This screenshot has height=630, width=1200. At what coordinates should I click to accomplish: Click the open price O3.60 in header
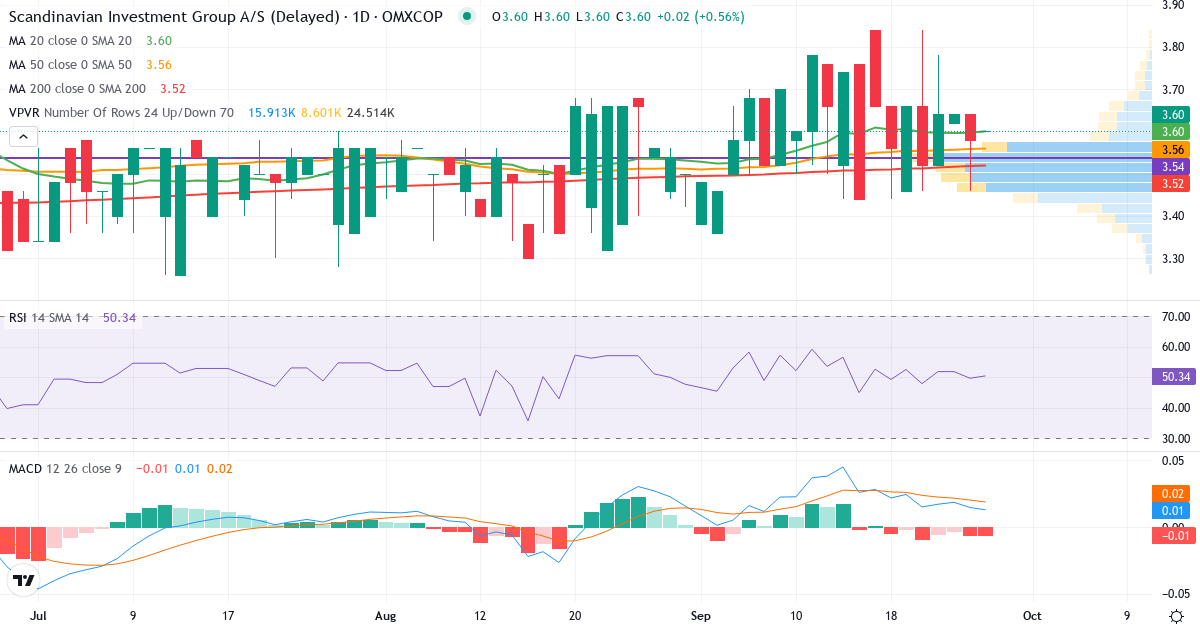[x=511, y=17]
